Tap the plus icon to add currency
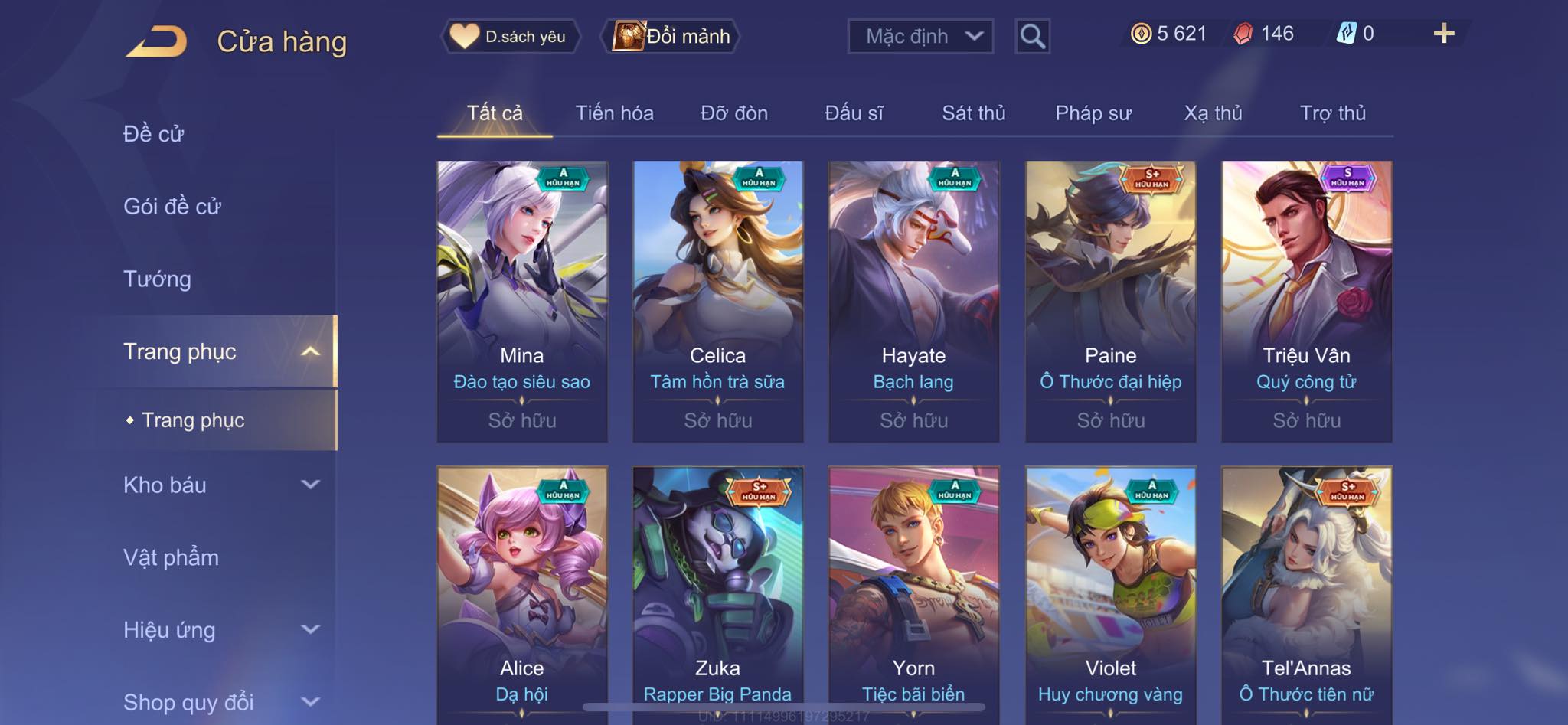The width and height of the screenshot is (1568, 725). click(x=1444, y=33)
